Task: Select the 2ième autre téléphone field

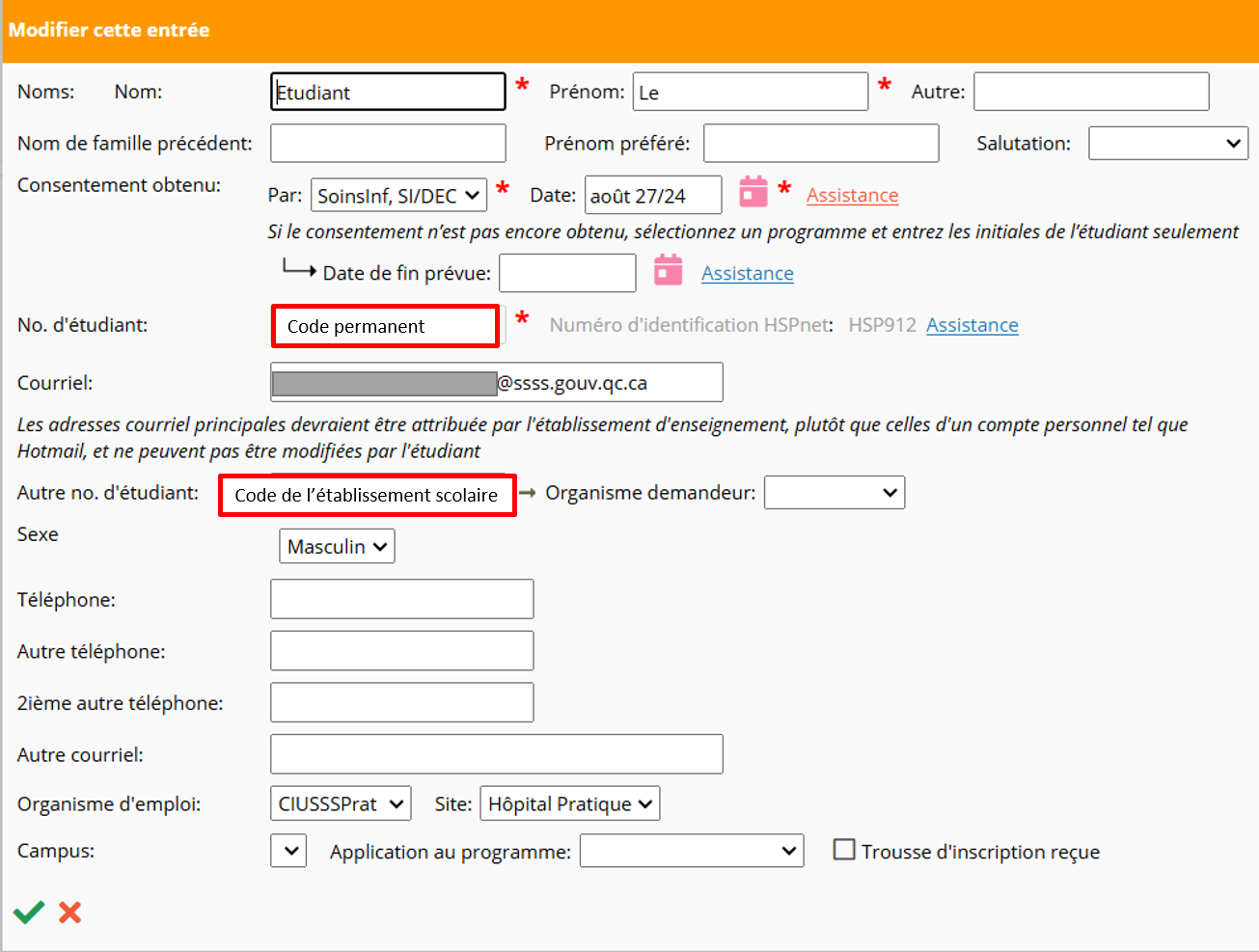Action: coord(402,702)
